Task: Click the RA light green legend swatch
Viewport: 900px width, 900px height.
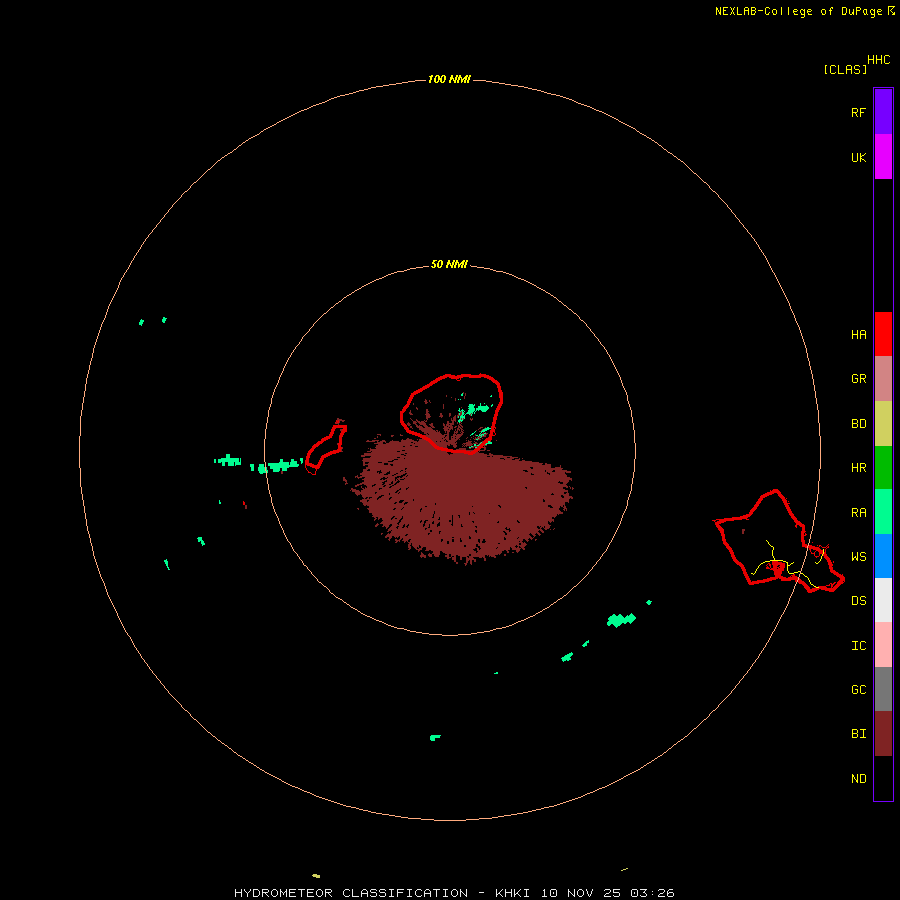Action: [883, 512]
